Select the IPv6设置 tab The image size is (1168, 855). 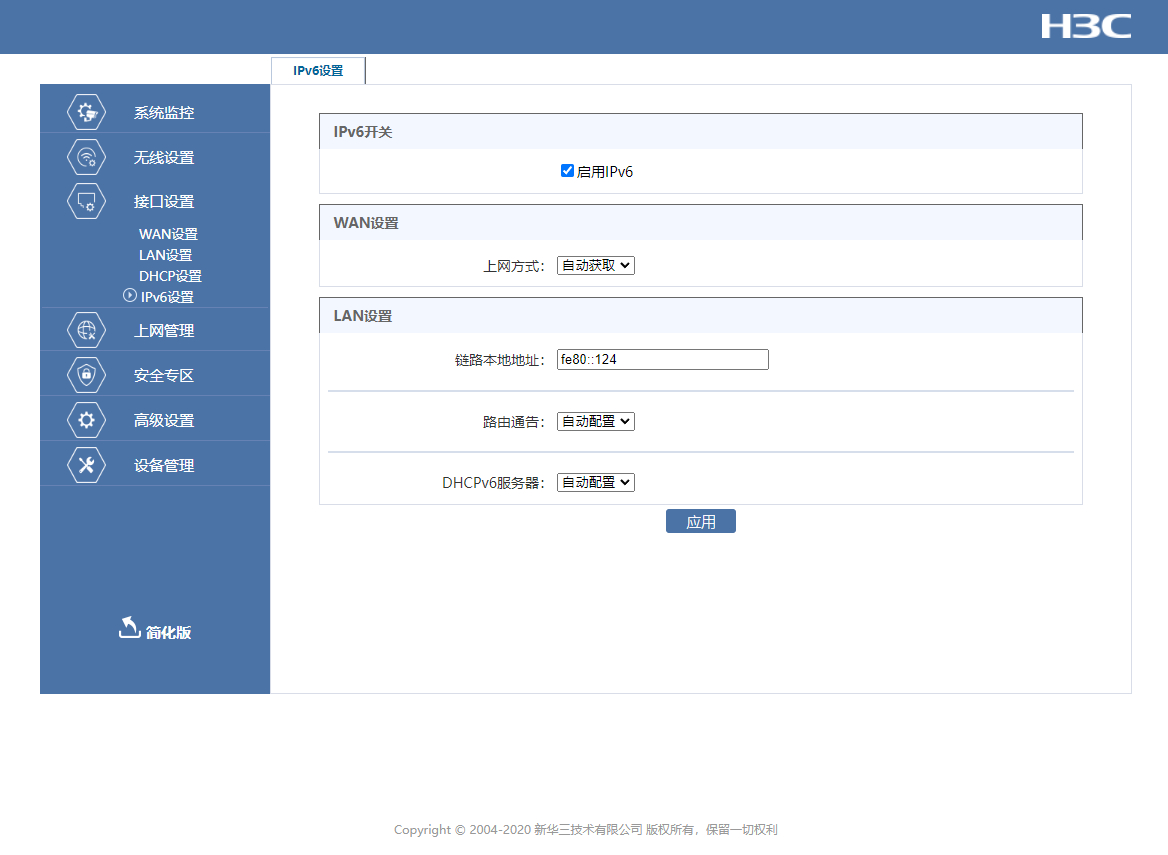318,71
